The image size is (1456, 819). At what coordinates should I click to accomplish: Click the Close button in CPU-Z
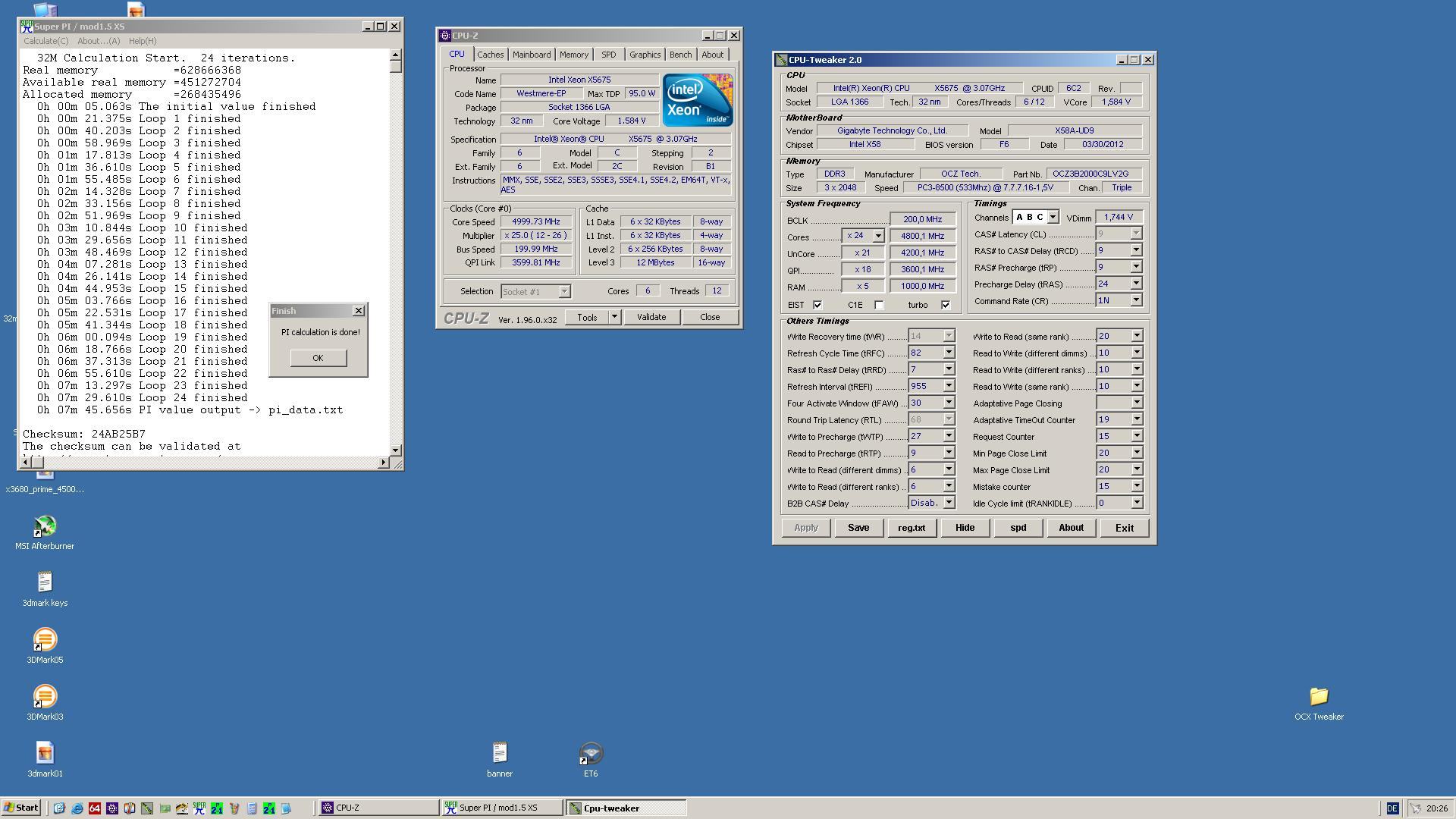coord(710,317)
